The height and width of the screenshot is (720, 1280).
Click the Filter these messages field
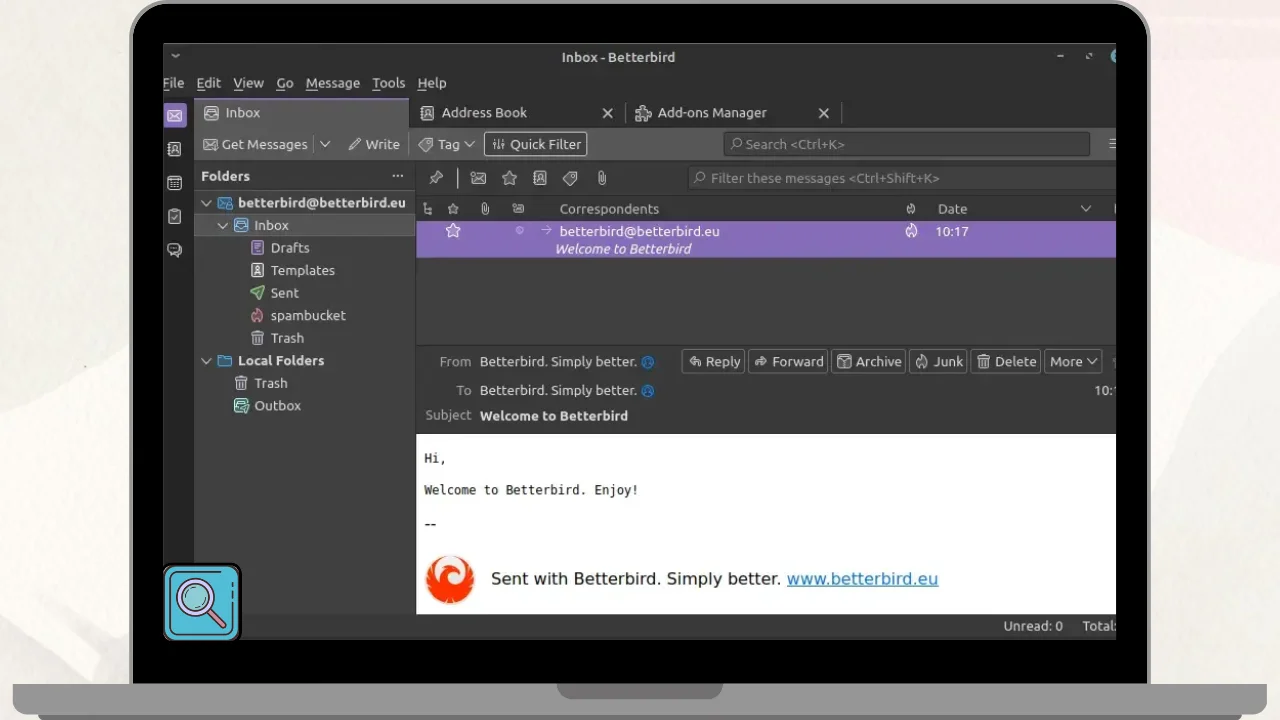coord(900,178)
